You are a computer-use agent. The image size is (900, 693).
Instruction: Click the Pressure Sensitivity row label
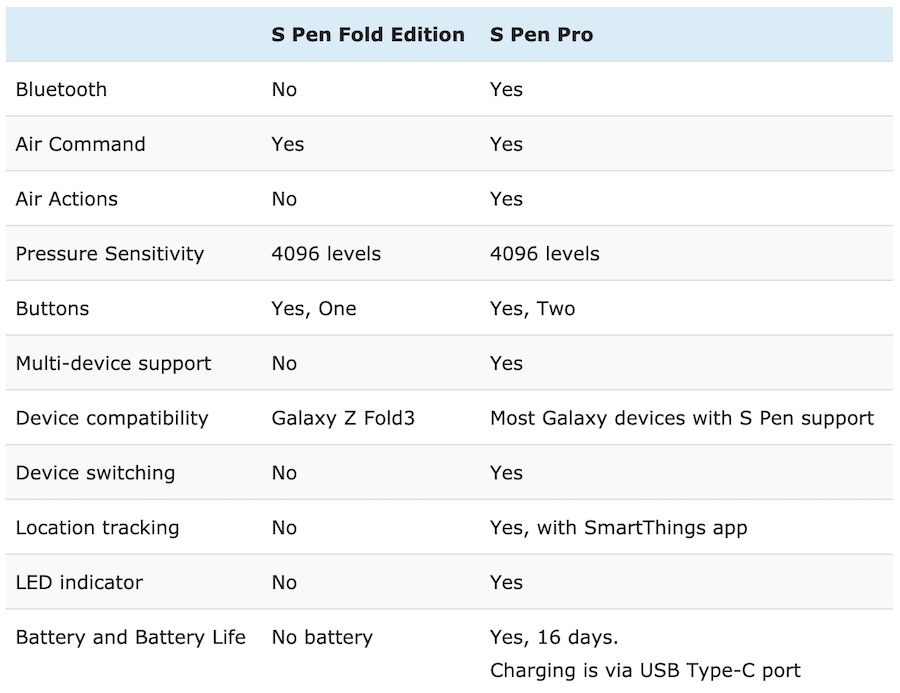109,254
